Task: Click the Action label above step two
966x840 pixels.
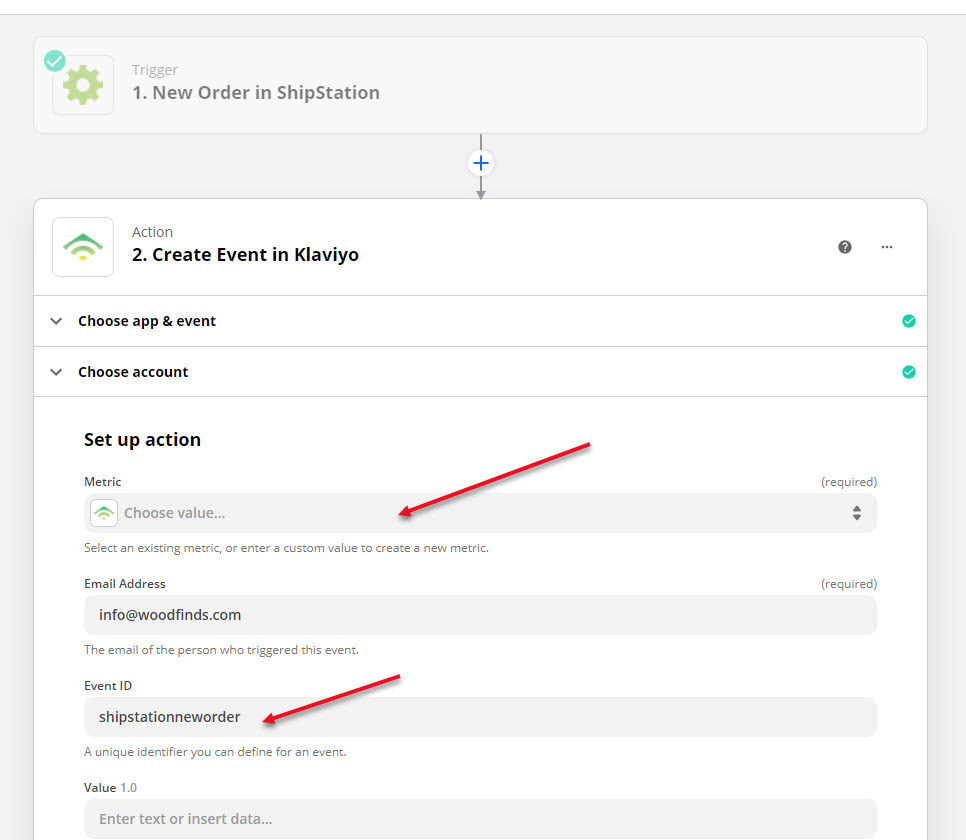Action: 152,232
